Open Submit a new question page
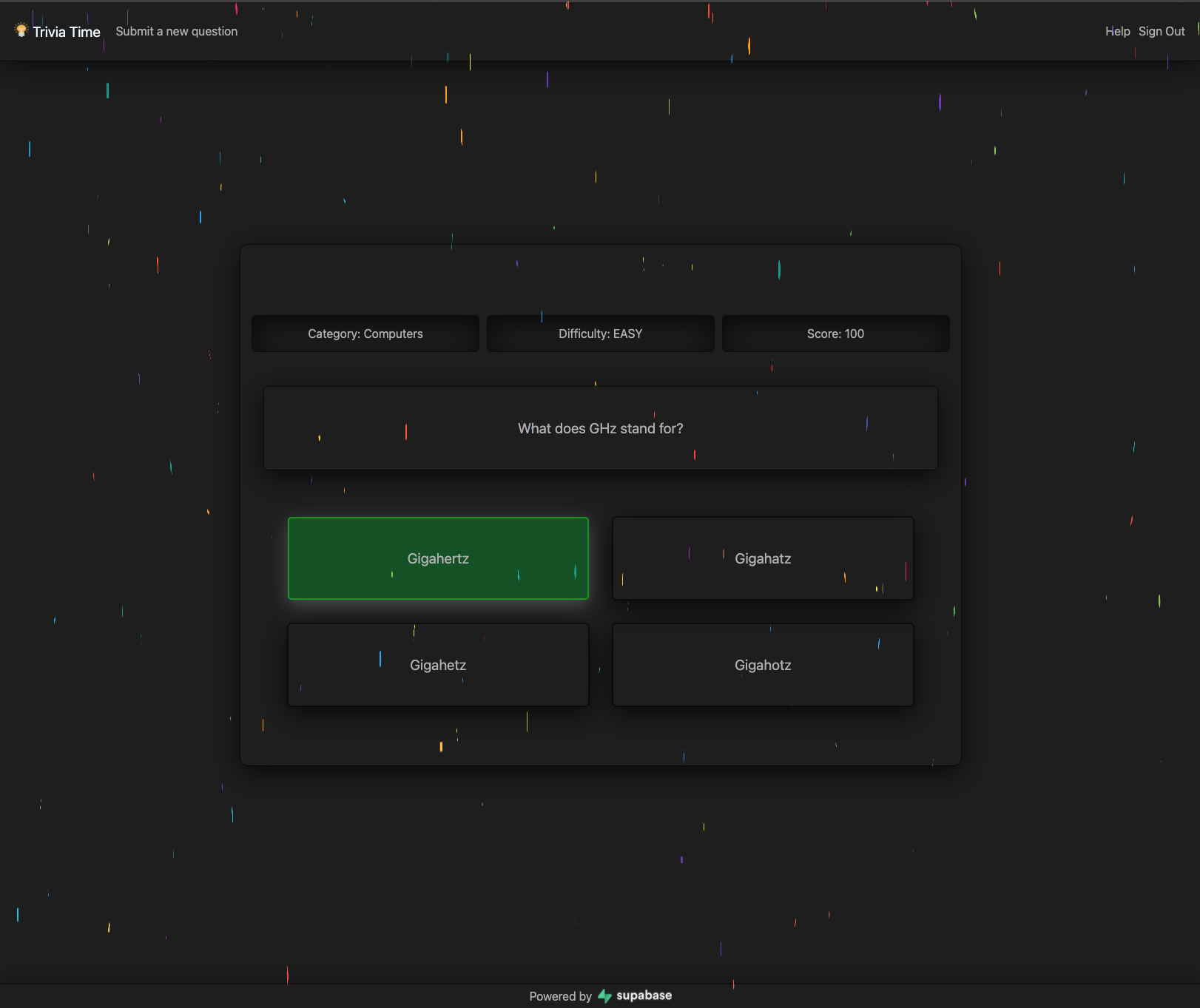 coord(177,31)
